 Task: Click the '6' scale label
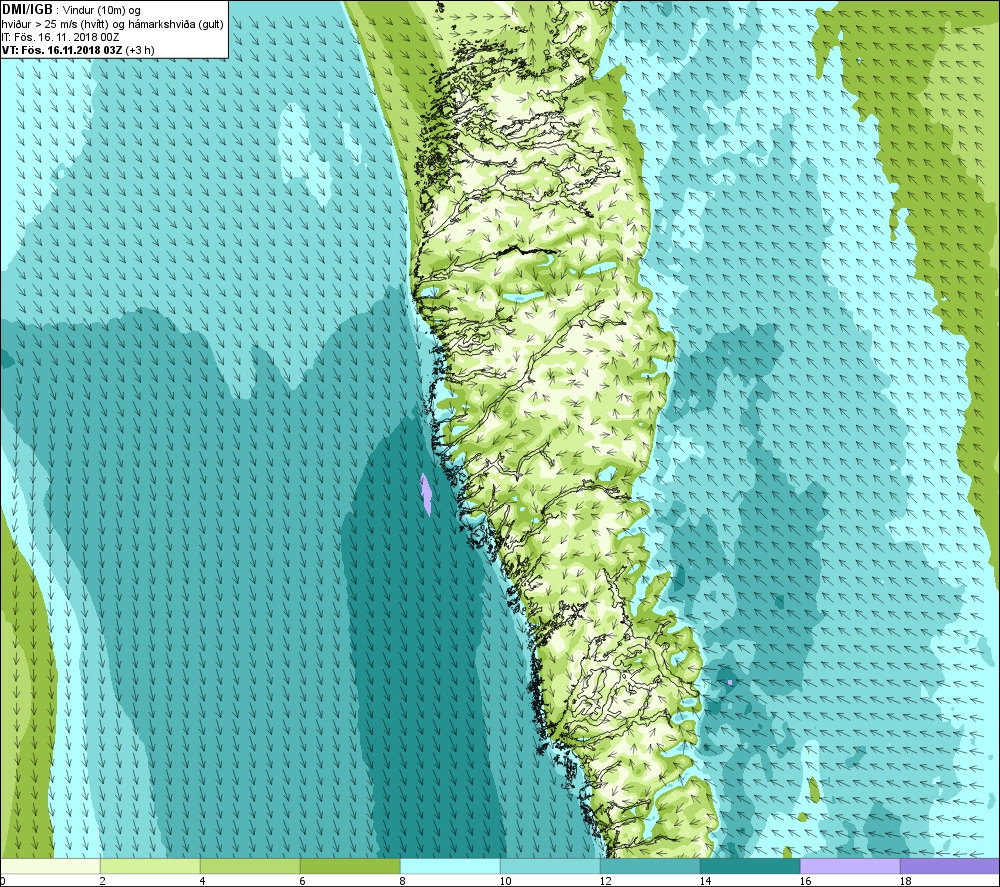tap(303, 881)
